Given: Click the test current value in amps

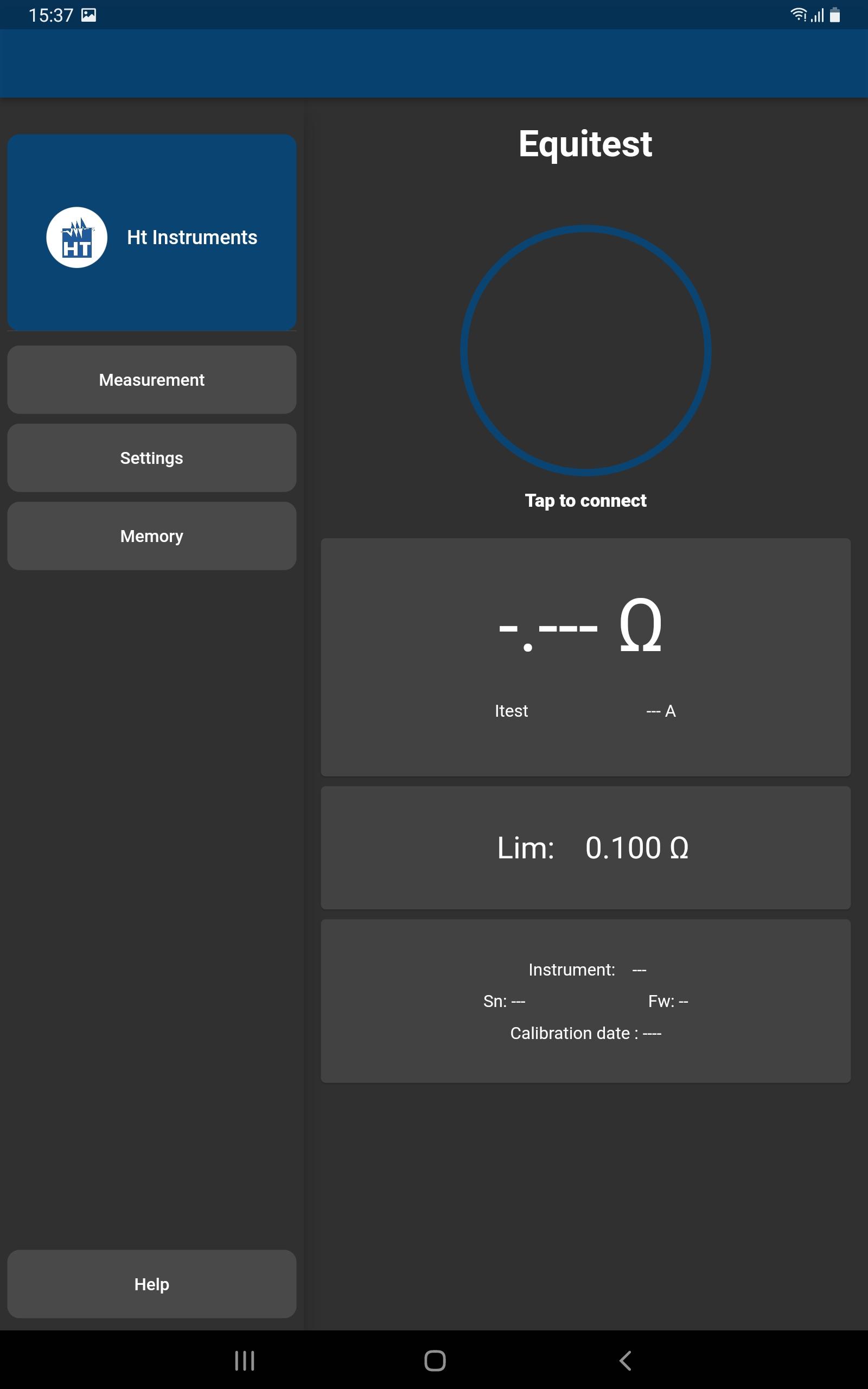Looking at the screenshot, I should pyautogui.click(x=661, y=711).
